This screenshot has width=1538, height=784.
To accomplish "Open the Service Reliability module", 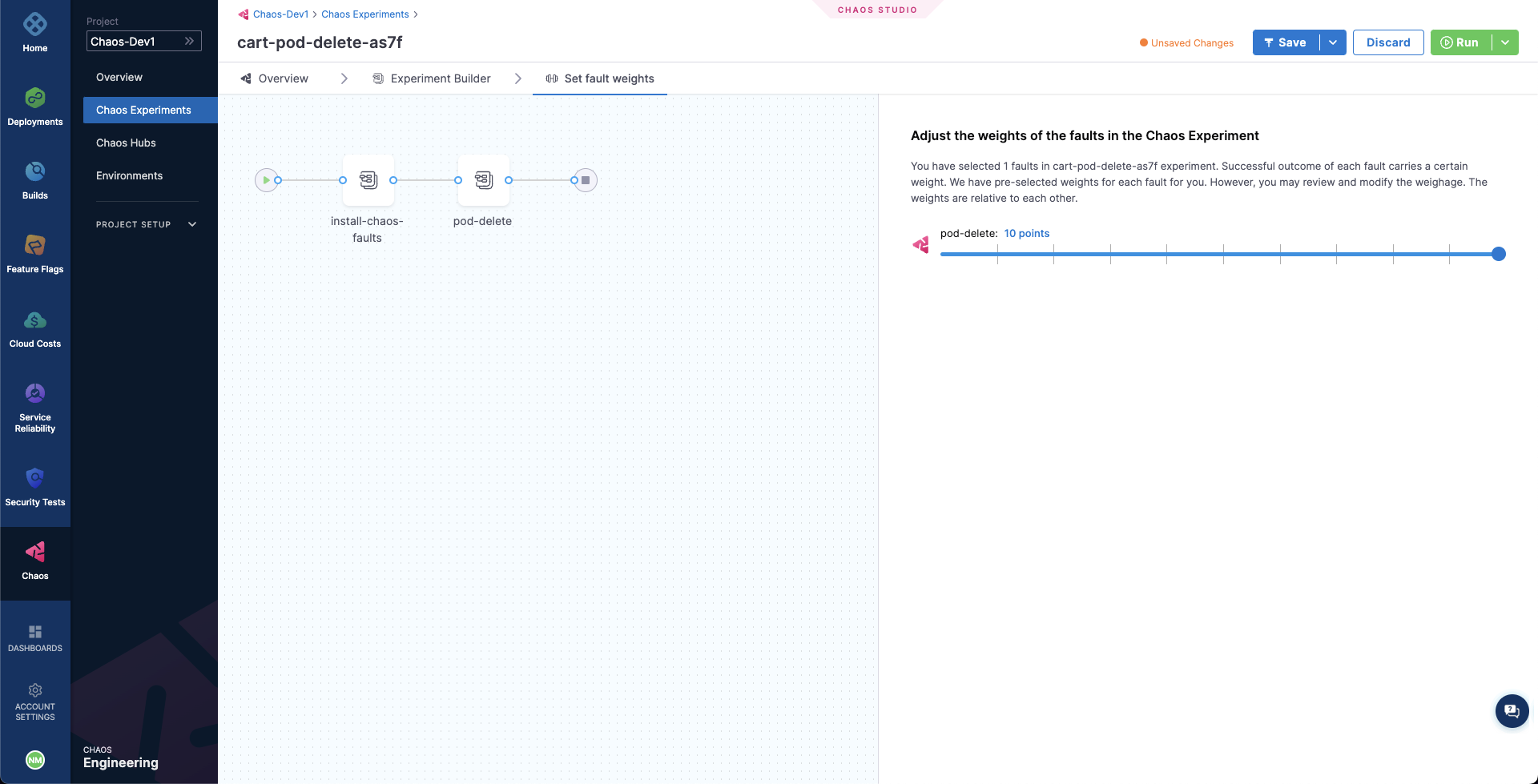I will (35, 408).
